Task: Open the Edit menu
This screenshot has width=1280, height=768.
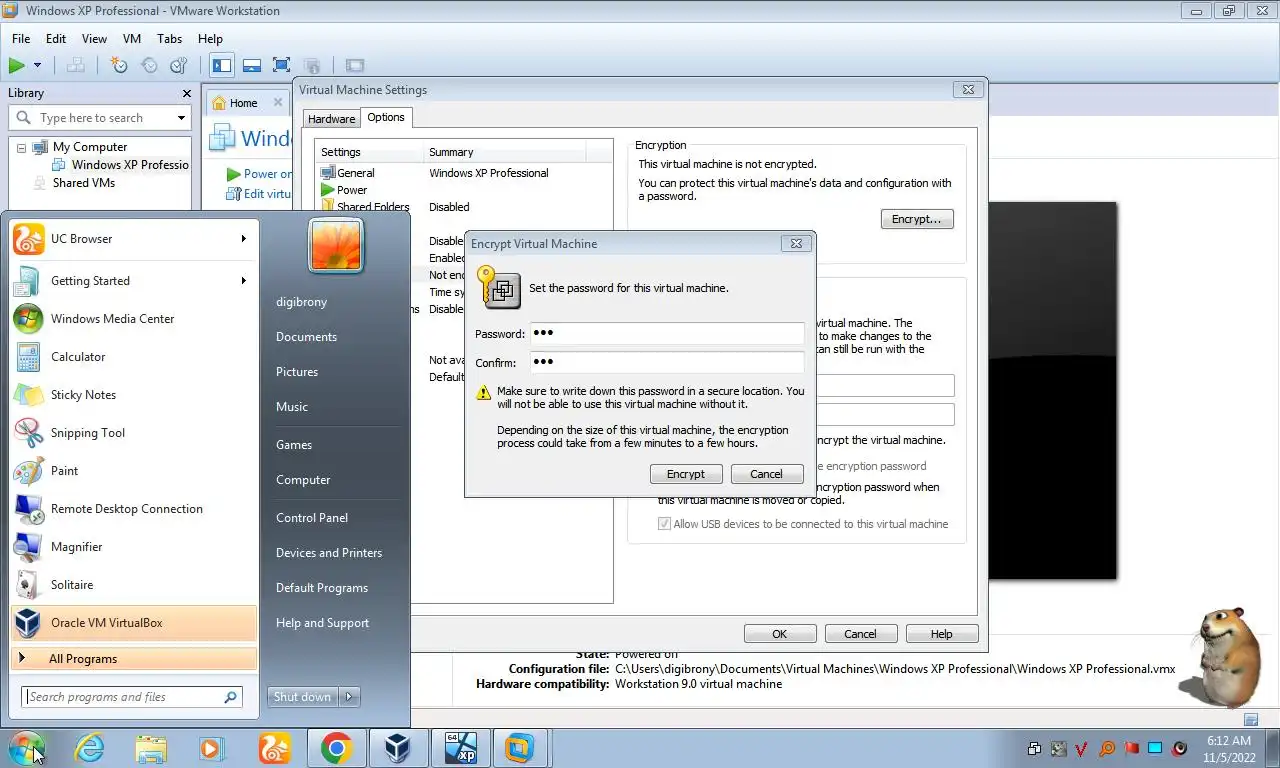Action: click(x=56, y=39)
